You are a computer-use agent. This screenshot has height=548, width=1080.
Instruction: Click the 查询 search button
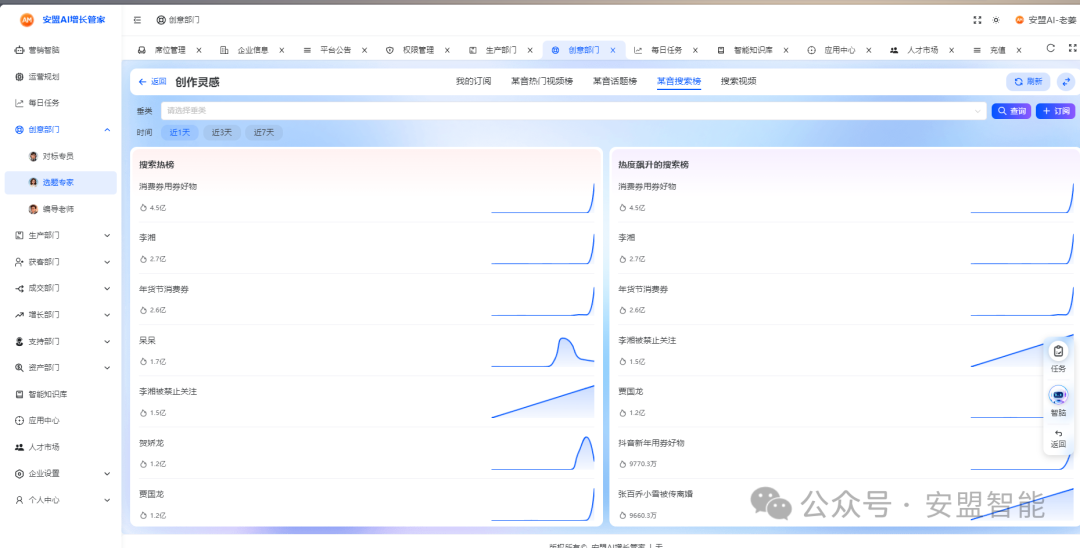[x=1011, y=111]
